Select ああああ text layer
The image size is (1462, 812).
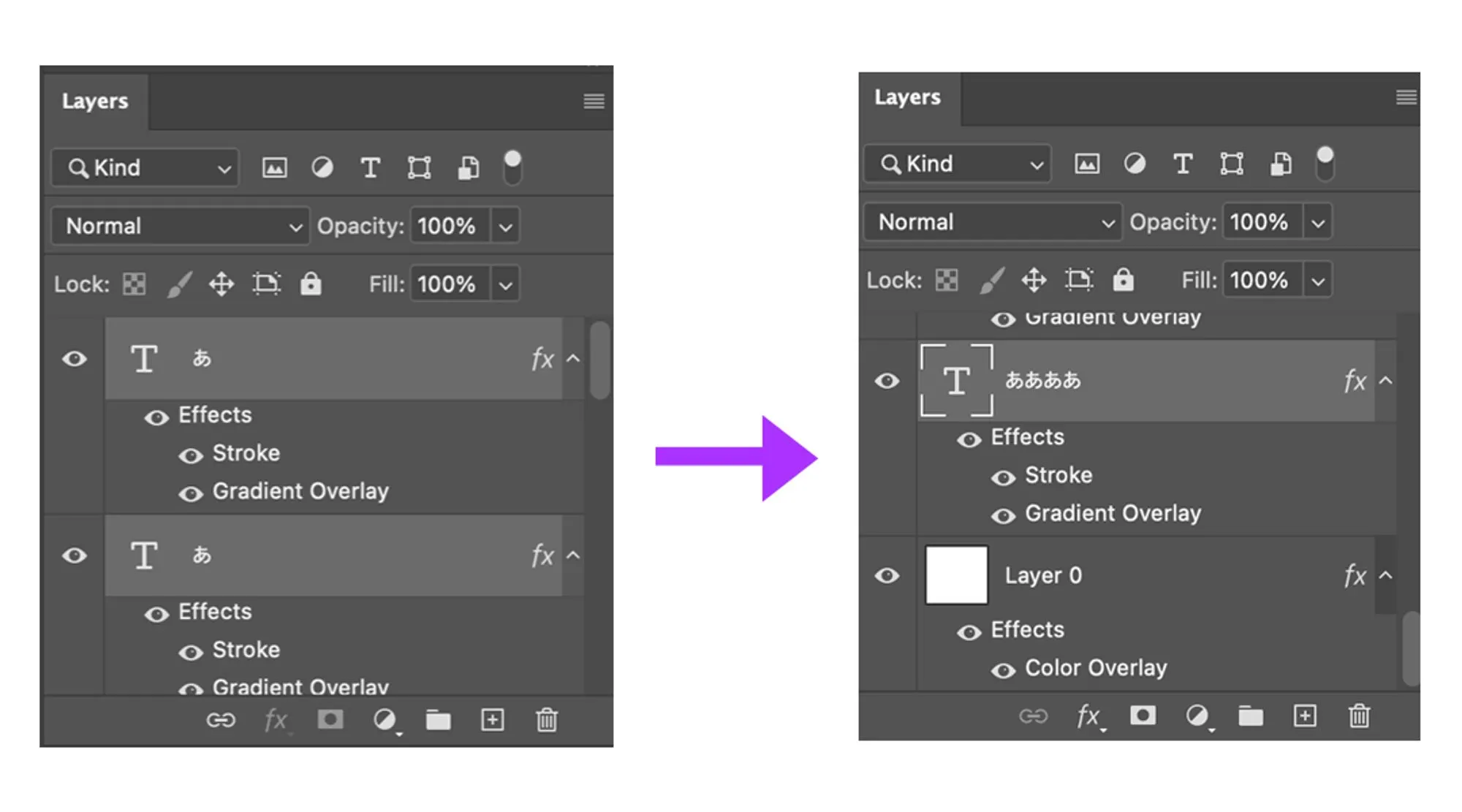(1145, 380)
